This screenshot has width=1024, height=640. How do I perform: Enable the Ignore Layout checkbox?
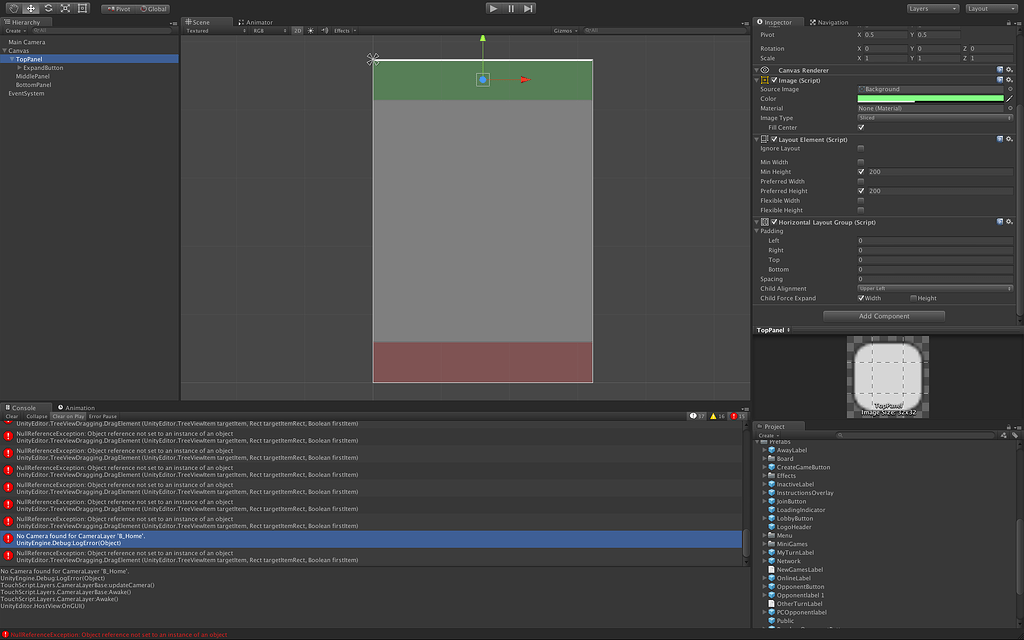pyautogui.click(x=861, y=148)
